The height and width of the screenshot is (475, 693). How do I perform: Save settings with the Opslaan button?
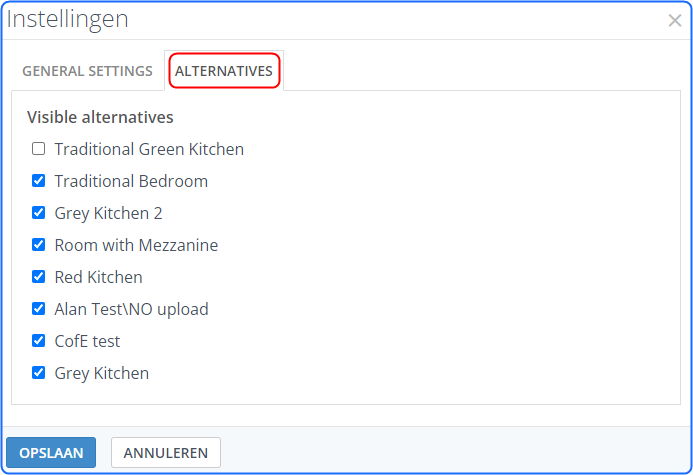point(51,453)
